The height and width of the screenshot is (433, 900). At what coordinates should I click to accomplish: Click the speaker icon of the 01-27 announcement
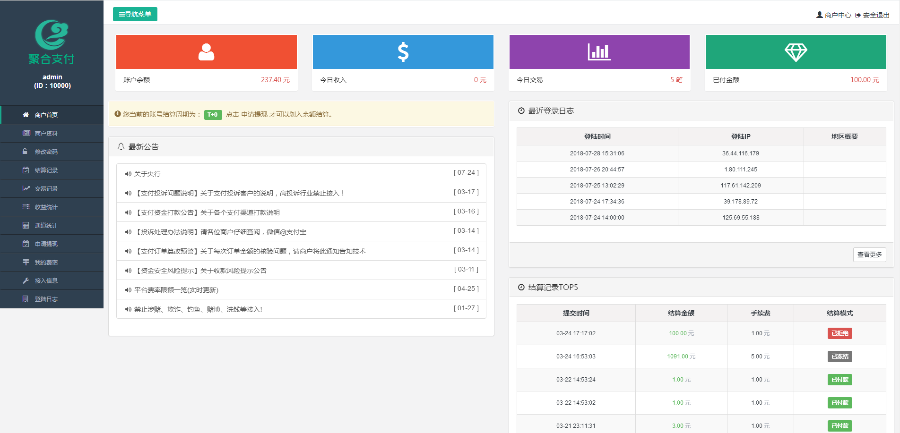point(128,309)
